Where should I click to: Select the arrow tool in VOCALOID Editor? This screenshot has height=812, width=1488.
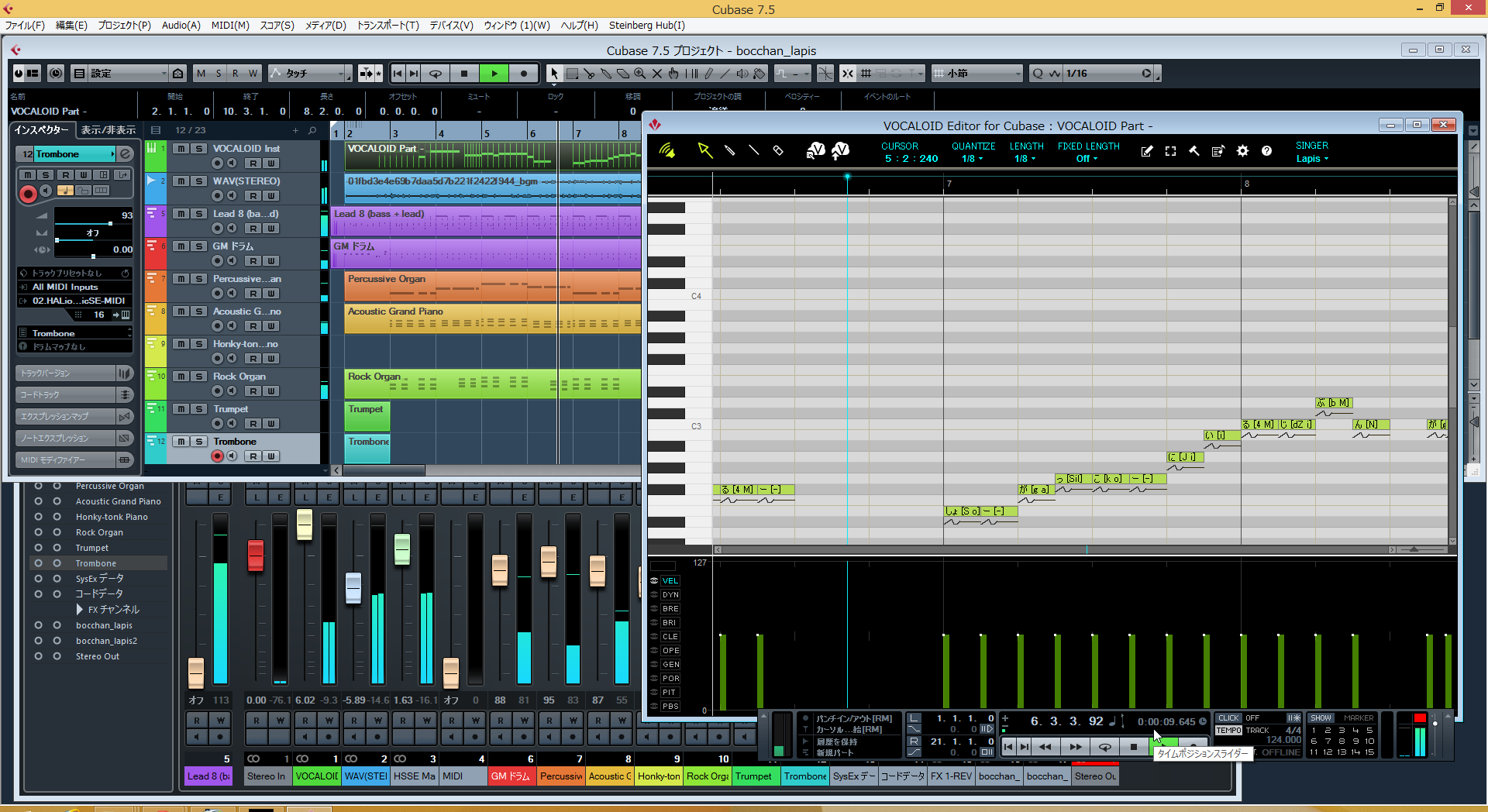[704, 150]
